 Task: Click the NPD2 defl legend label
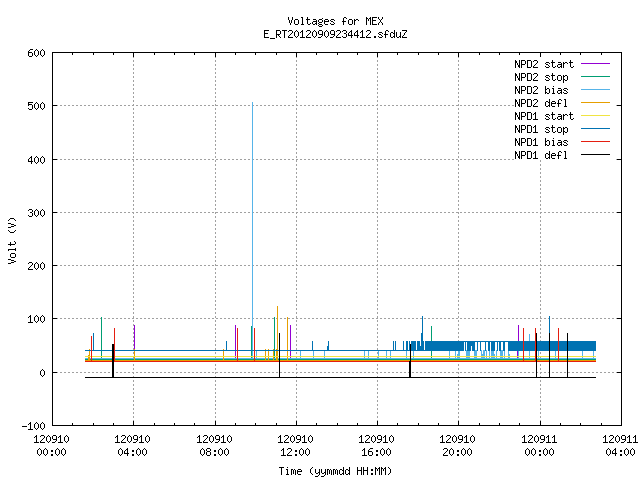point(541,103)
